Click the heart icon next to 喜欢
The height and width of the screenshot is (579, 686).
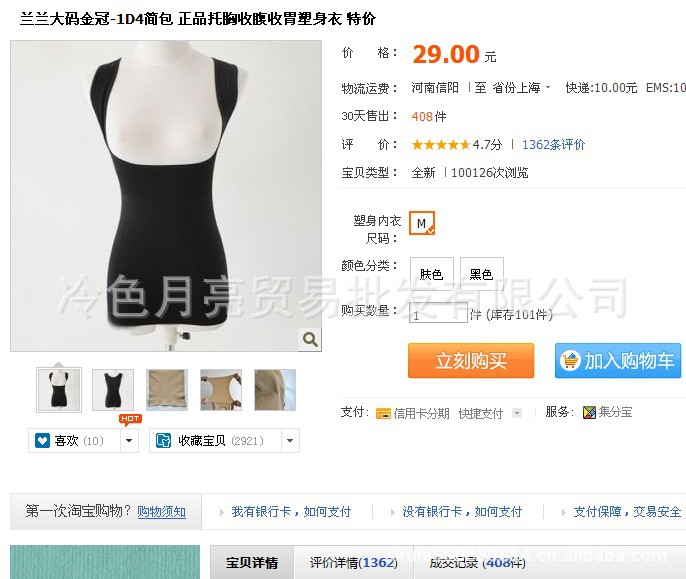coord(42,440)
